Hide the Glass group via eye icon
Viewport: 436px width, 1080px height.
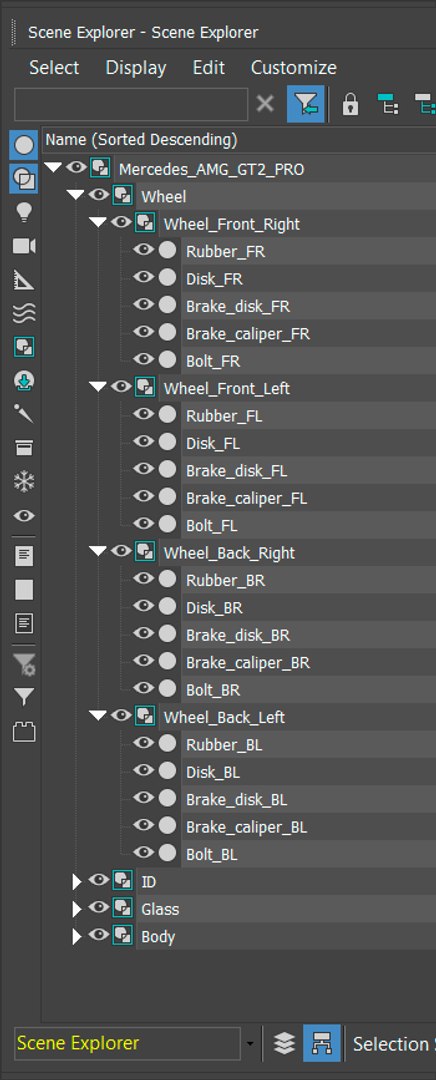[99, 908]
